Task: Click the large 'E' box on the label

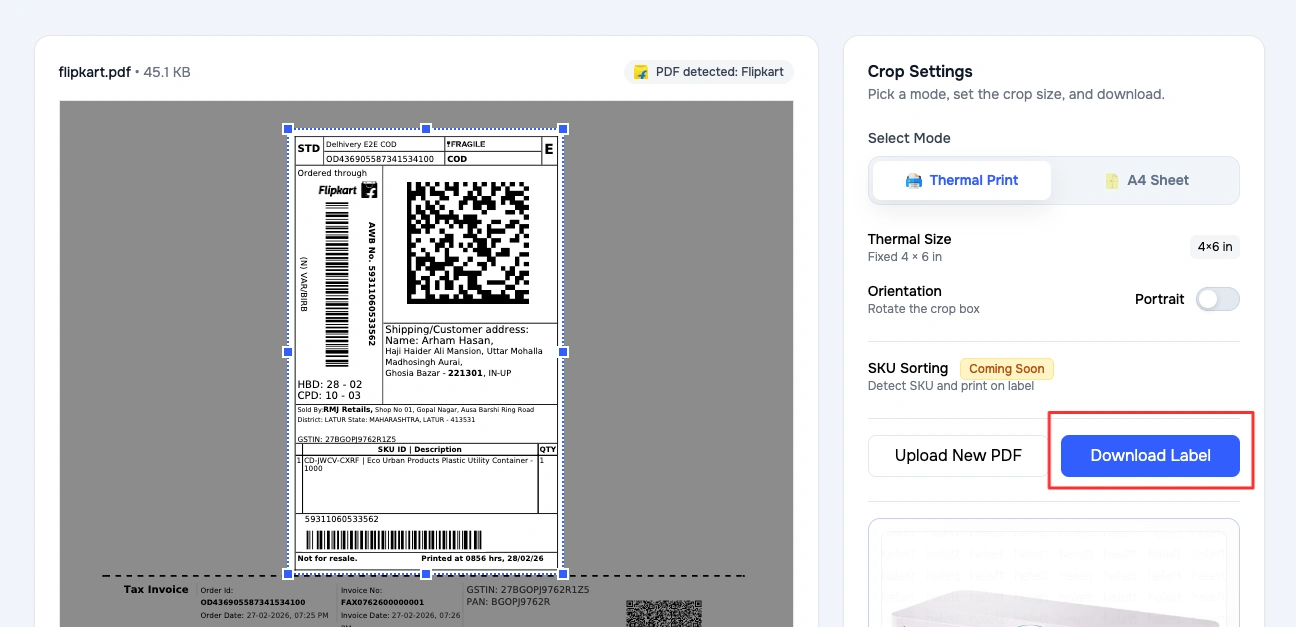Action: (x=549, y=151)
